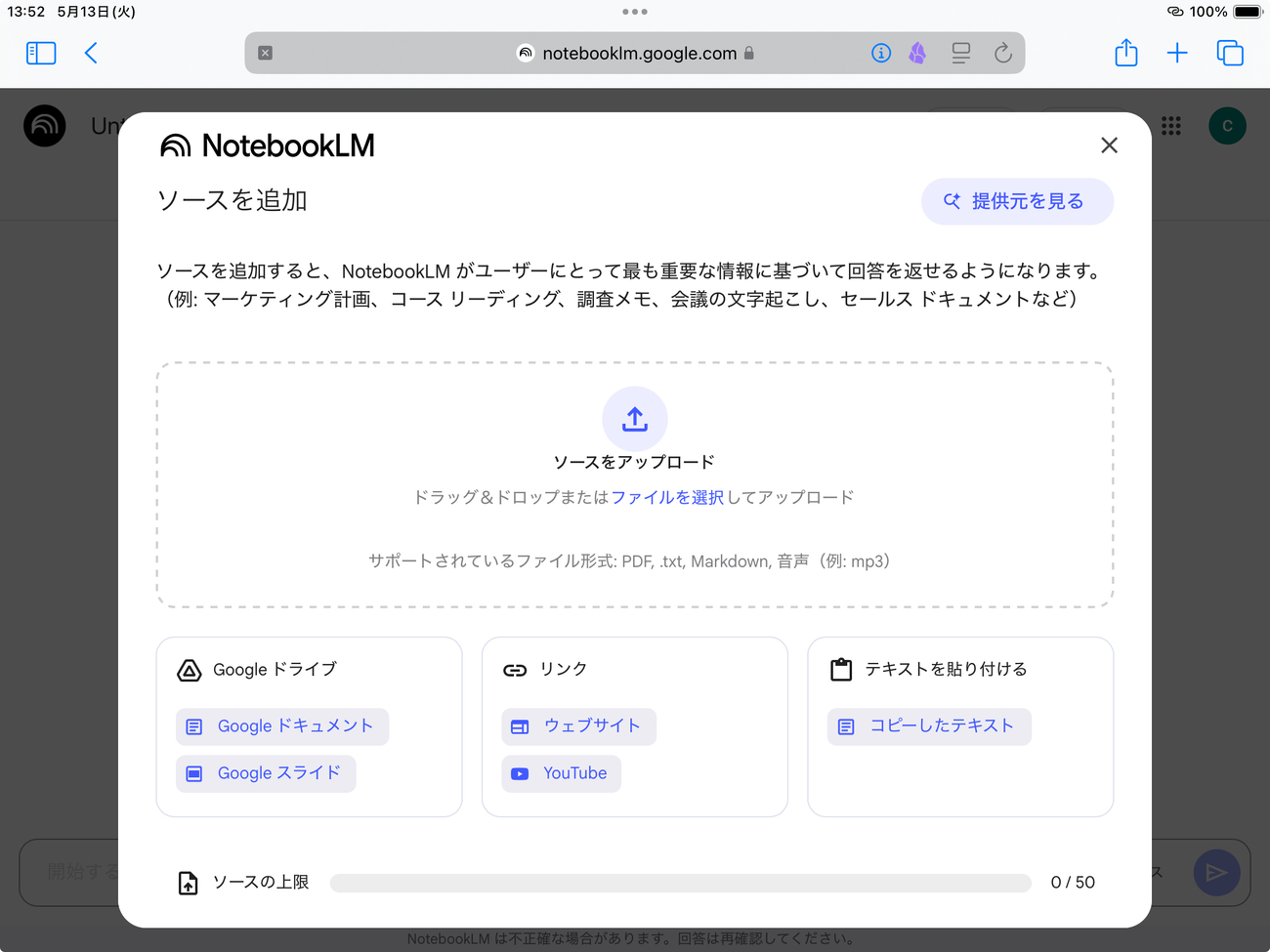Tap the 13:52 clock in status bar

(x=26, y=12)
